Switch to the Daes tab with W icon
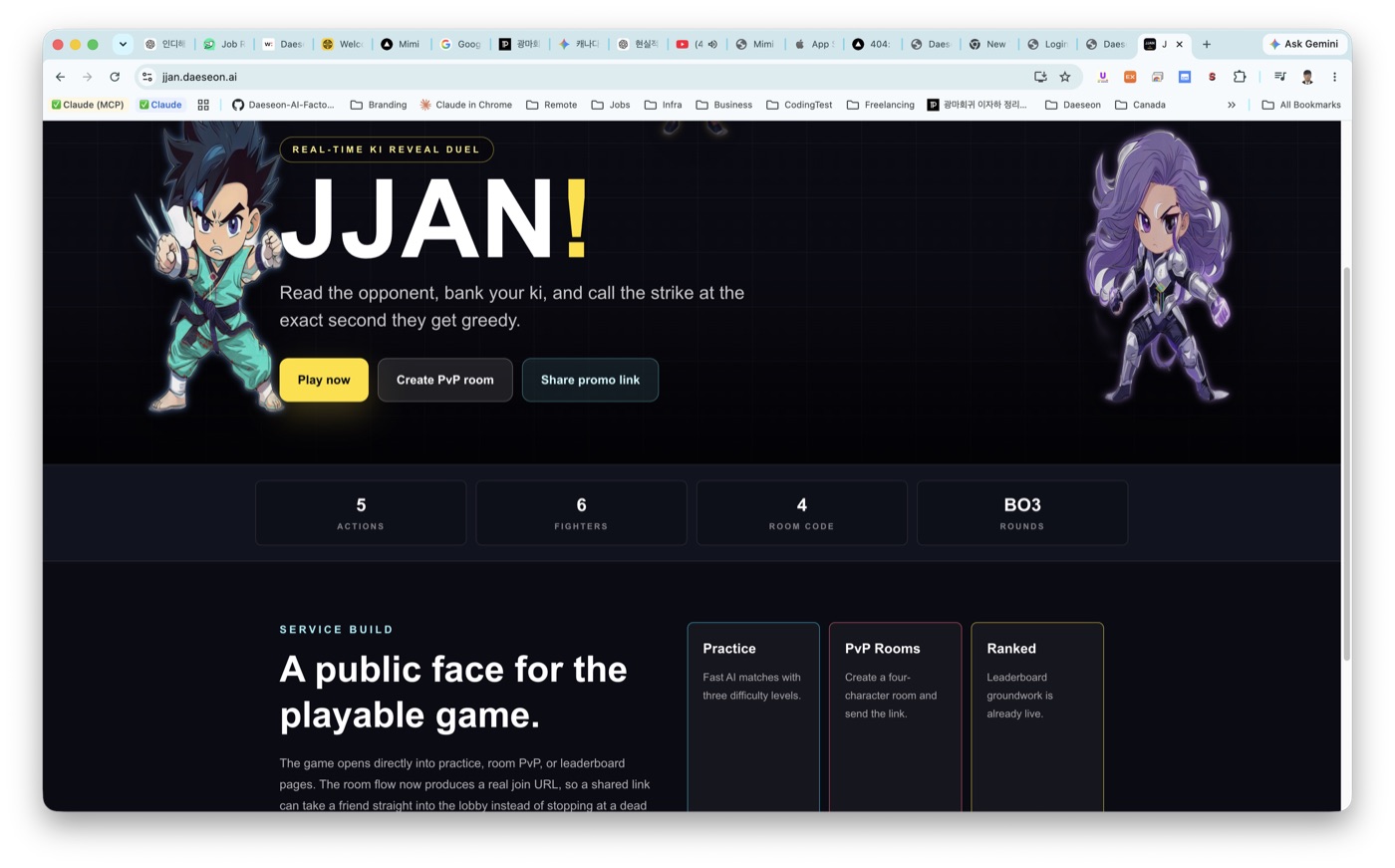 pyautogui.click(x=283, y=44)
